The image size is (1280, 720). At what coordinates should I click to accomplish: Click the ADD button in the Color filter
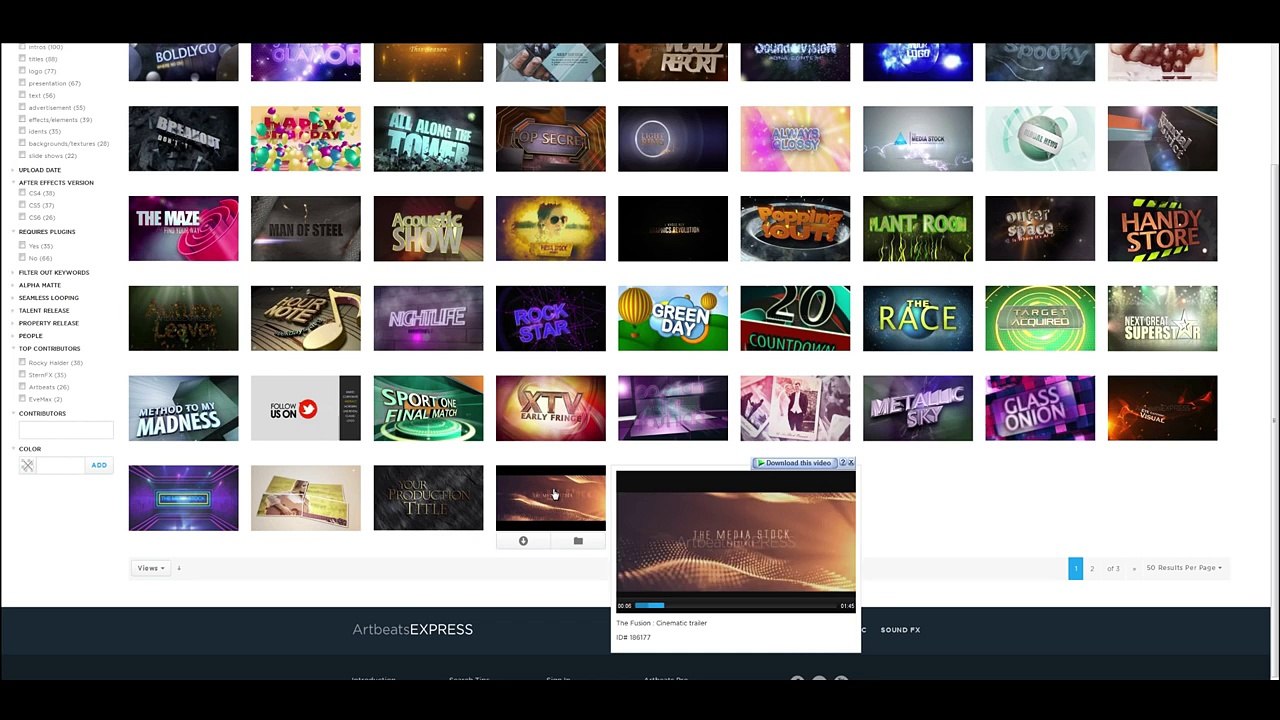point(99,465)
